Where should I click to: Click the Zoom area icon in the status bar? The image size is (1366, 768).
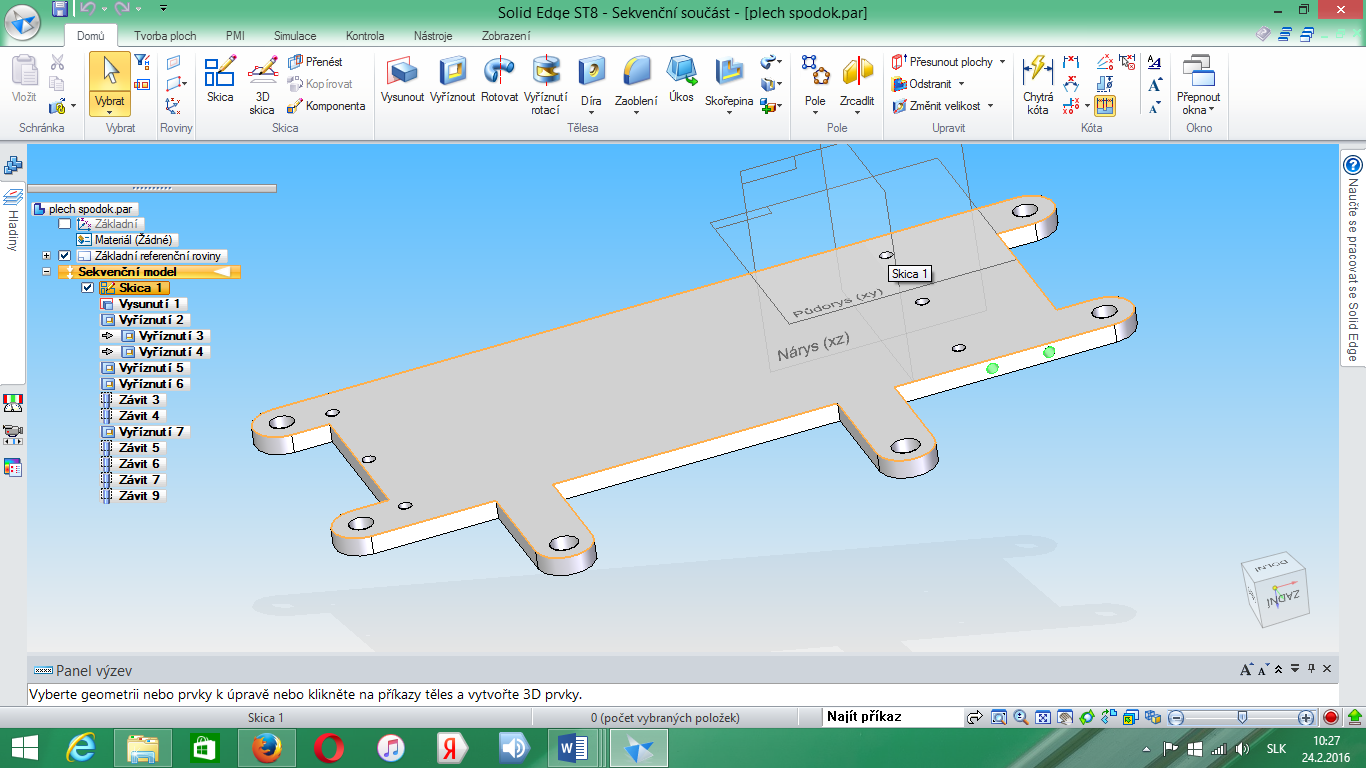click(x=998, y=718)
